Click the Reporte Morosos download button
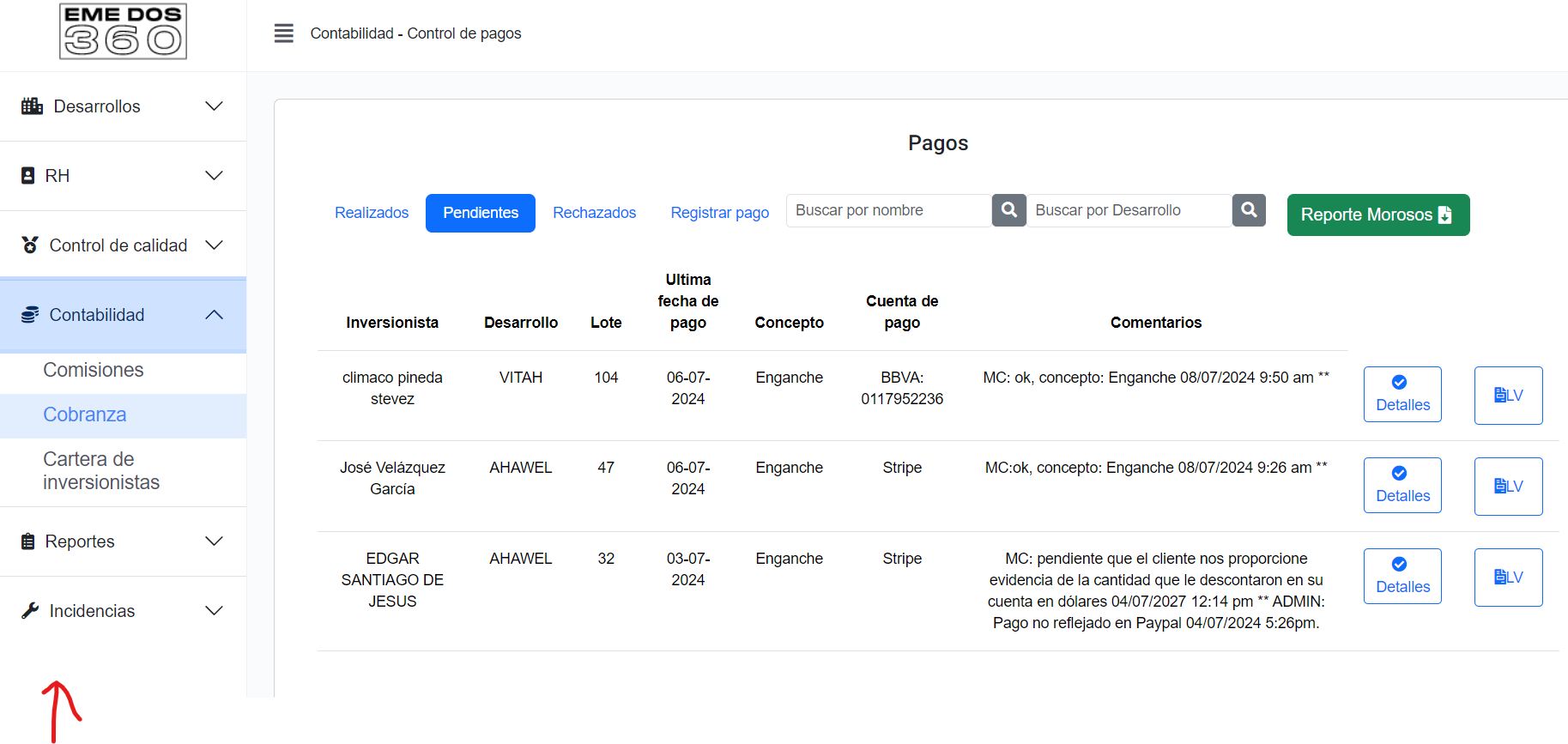This screenshot has height=744, width=1568. pyautogui.click(x=1377, y=215)
